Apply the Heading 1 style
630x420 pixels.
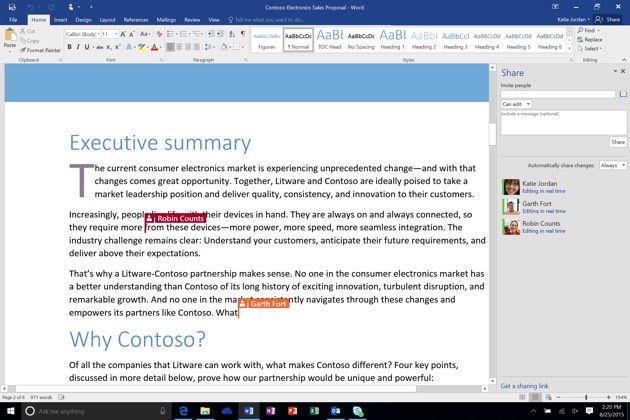tap(393, 39)
